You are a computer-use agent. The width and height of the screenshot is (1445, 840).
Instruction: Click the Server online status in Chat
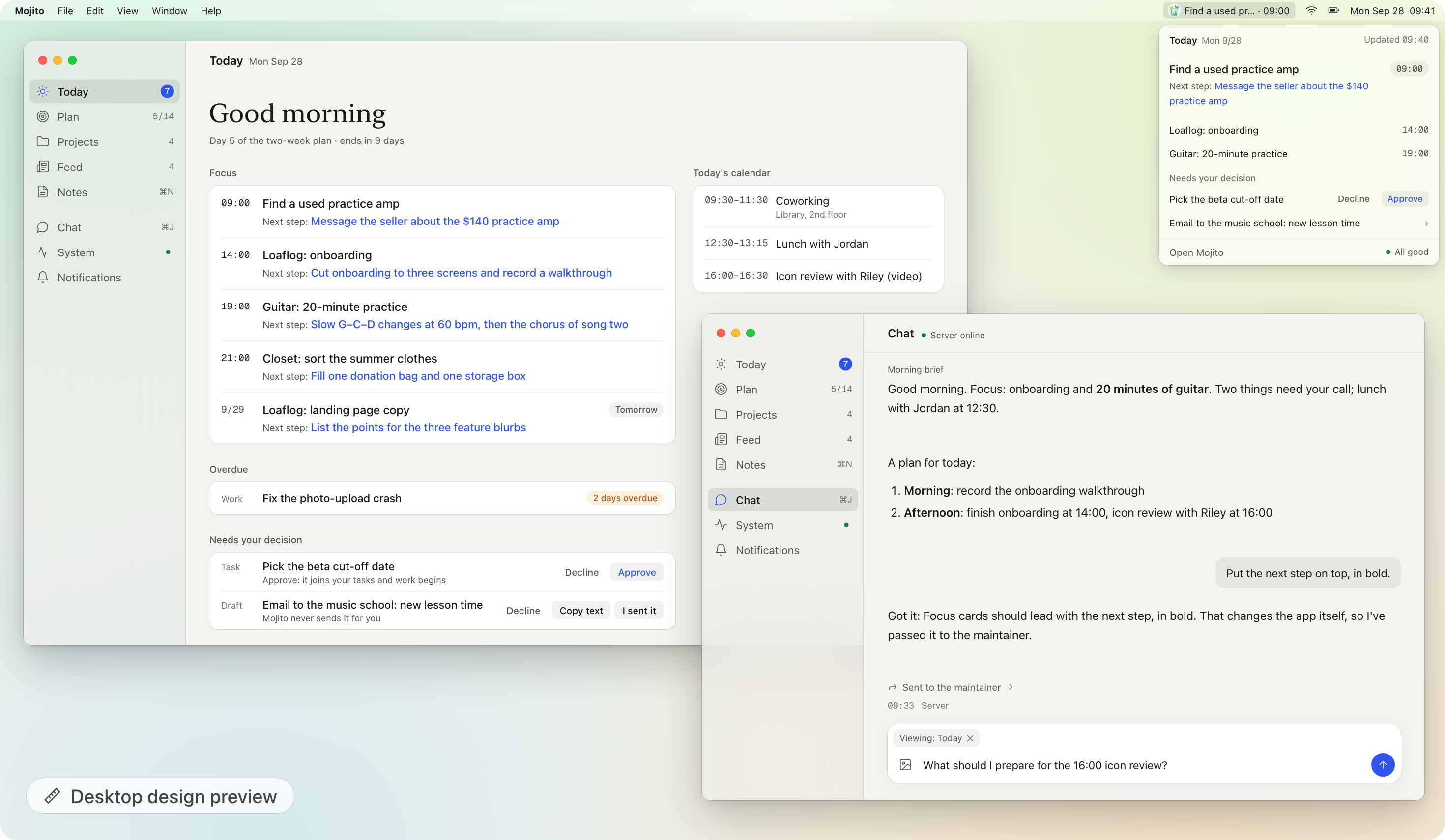point(953,335)
